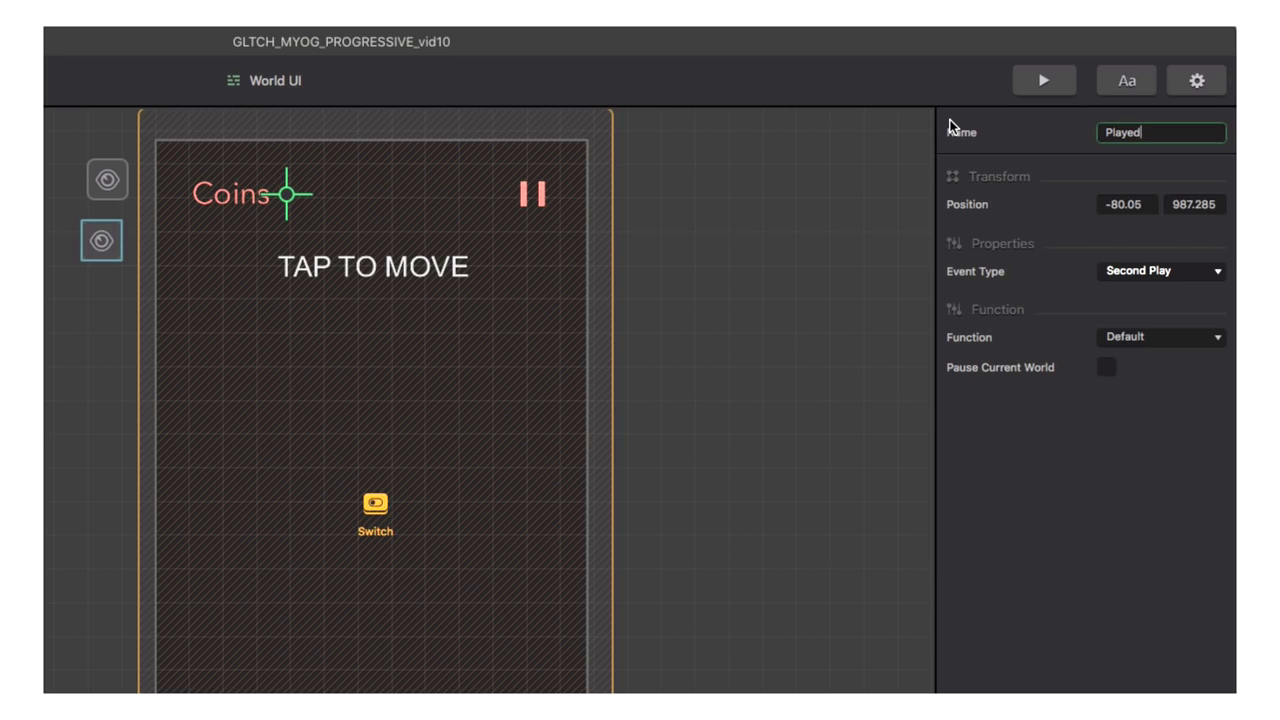
Task: Click the Properties section icon
Action: click(953, 244)
